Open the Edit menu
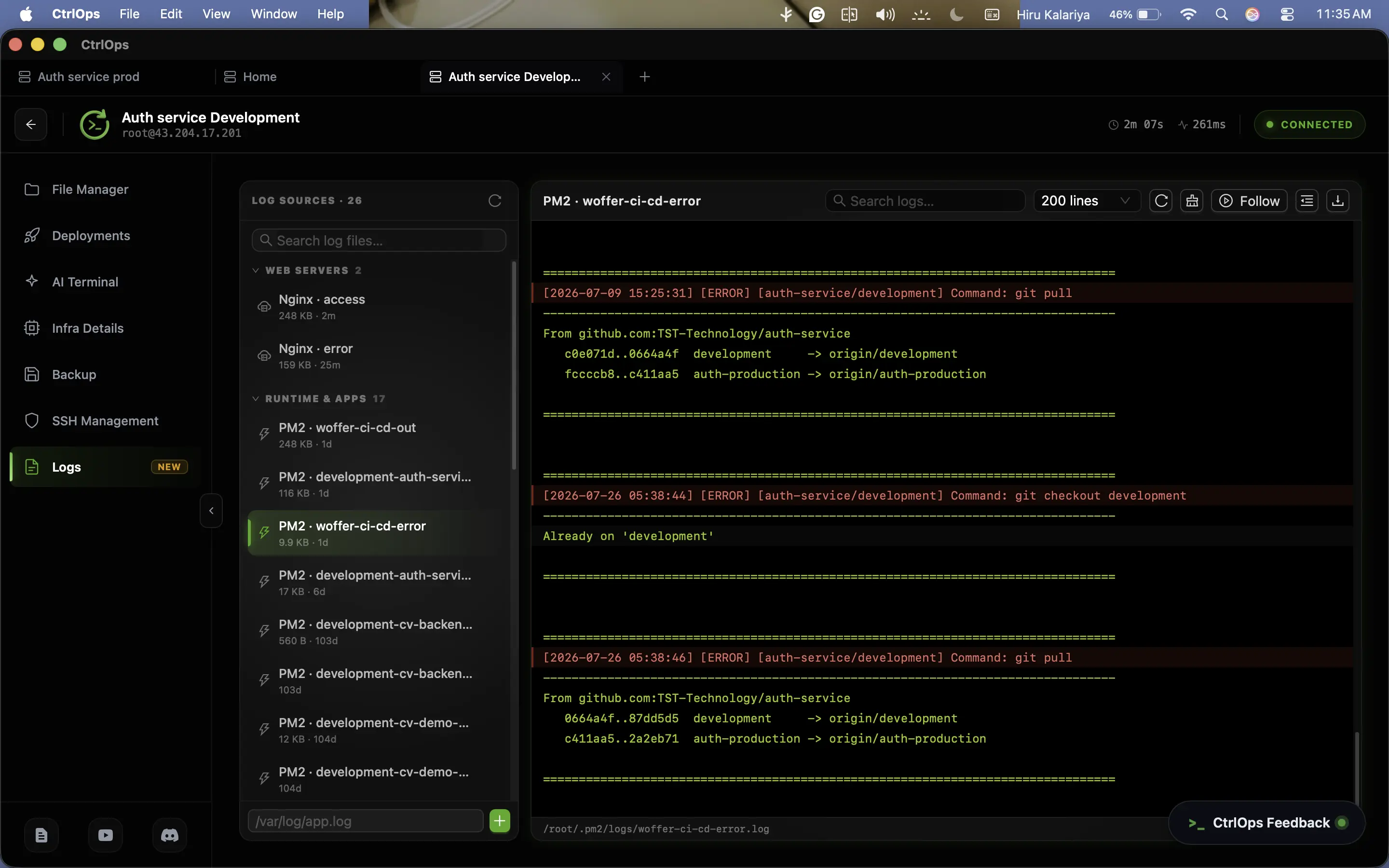 tap(171, 14)
